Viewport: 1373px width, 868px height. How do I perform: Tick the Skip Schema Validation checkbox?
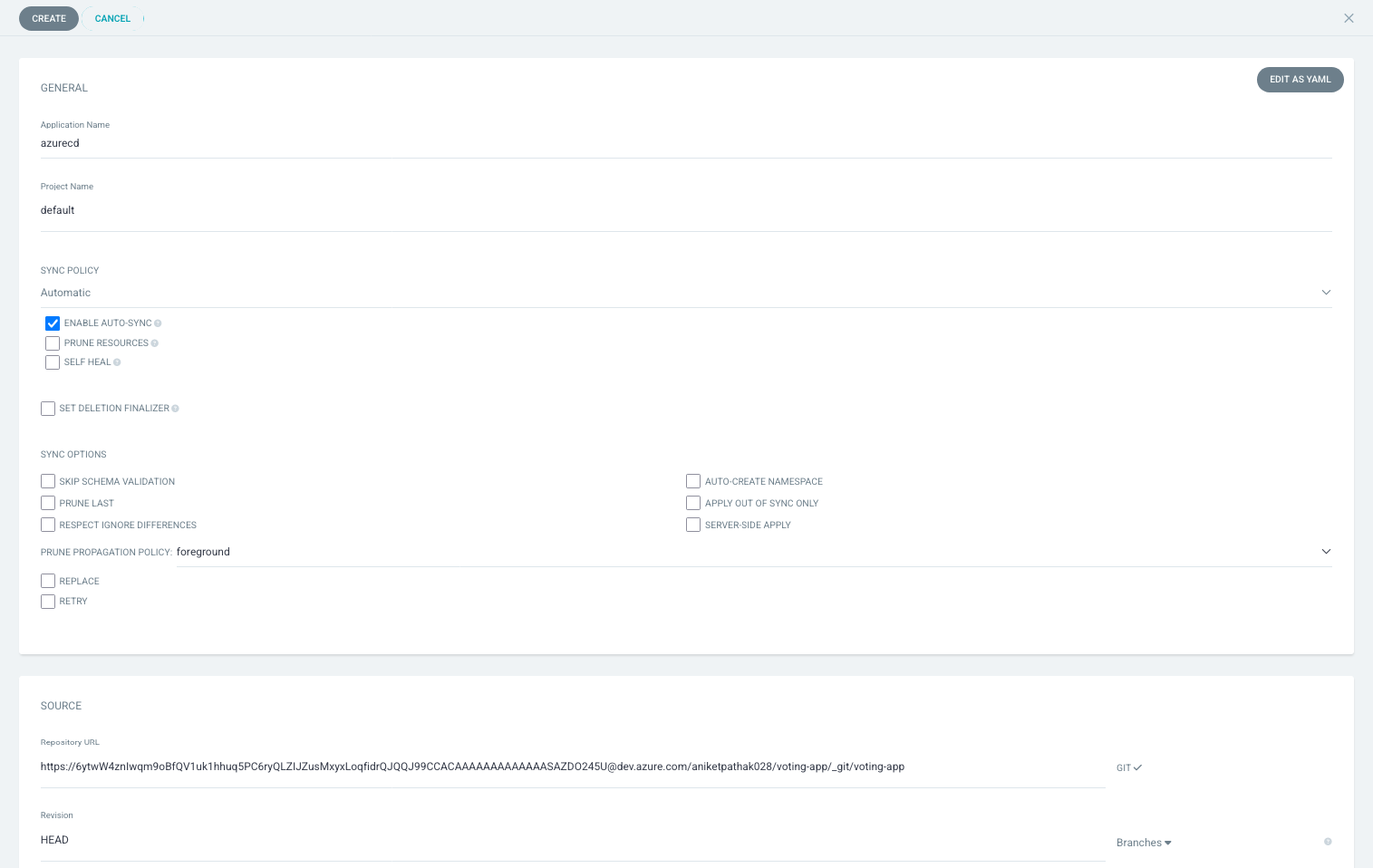(x=48, y=481)
